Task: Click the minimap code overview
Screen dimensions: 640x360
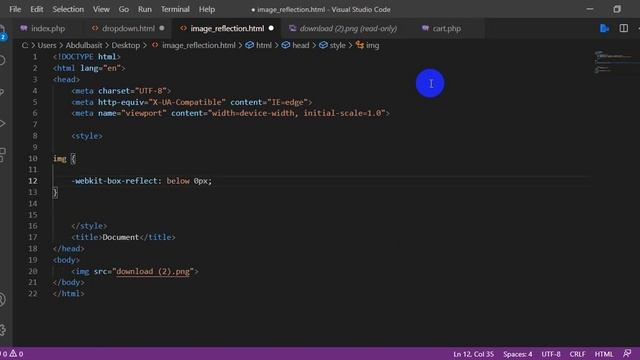Action: [x=616, y=62]
